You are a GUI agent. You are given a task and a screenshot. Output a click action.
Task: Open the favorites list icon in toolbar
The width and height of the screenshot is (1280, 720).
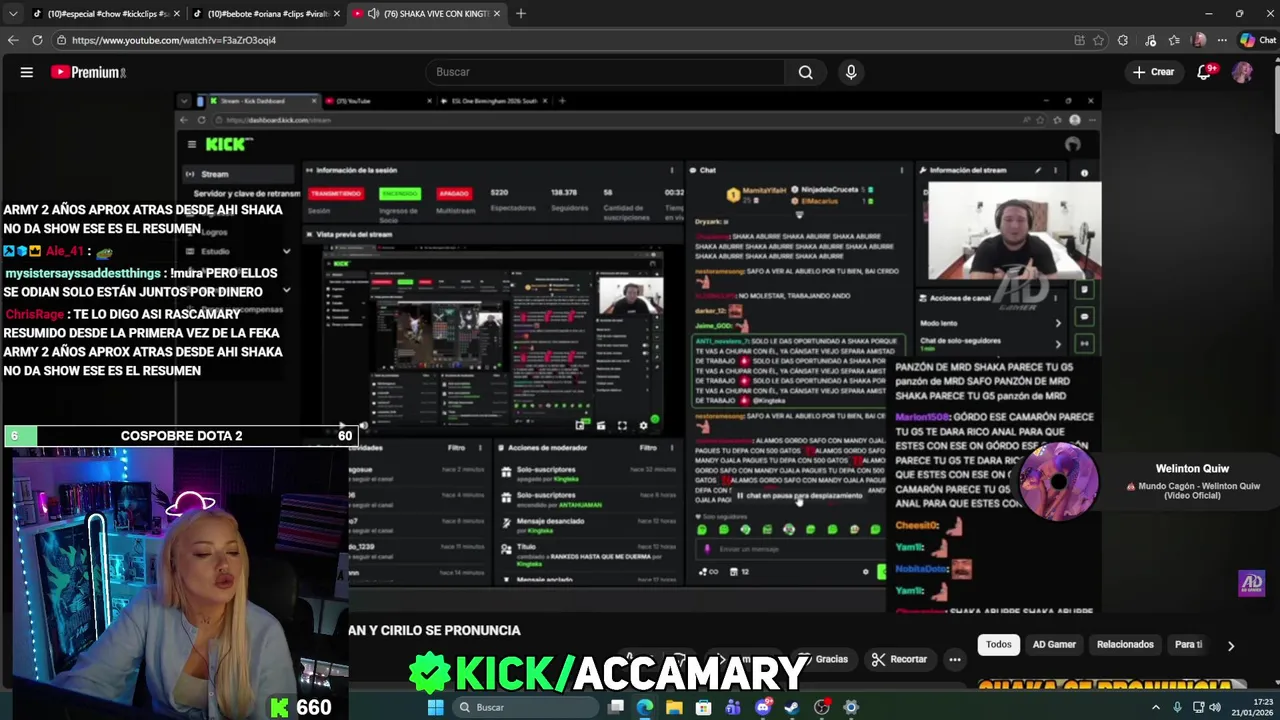pos(1175,40)
